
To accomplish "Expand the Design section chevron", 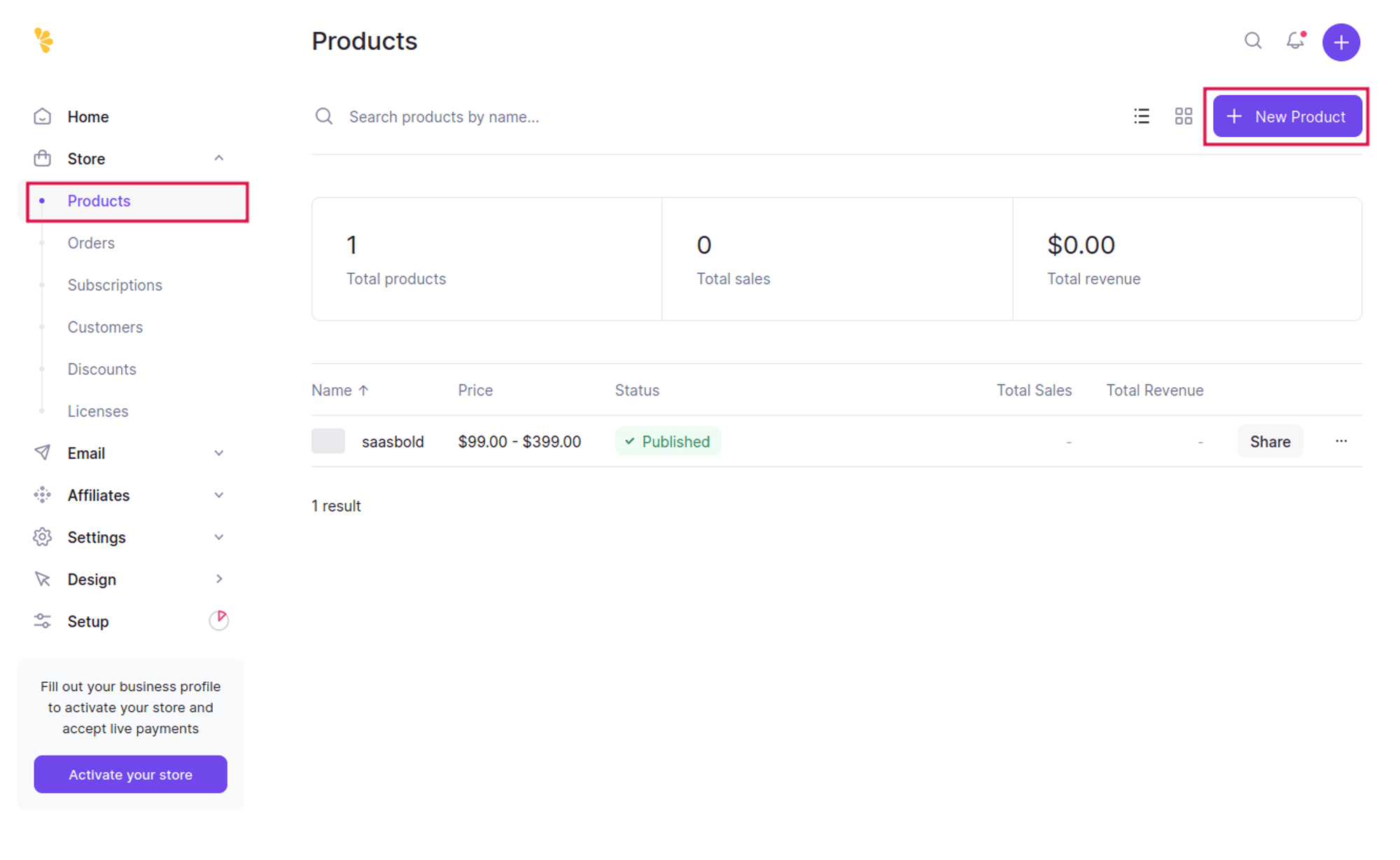I will coord(218,578).
